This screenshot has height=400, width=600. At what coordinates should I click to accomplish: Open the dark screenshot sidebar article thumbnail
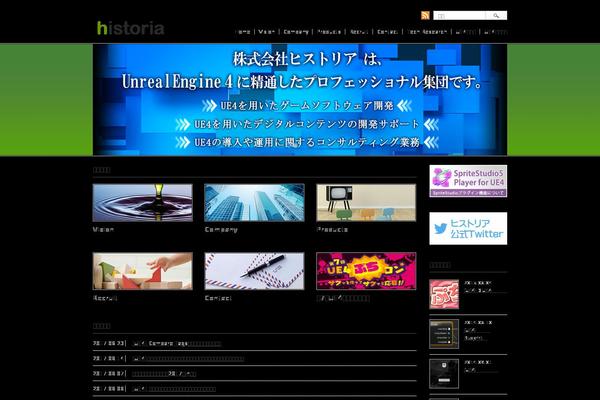pyautogui.click(x=444, y=374)
